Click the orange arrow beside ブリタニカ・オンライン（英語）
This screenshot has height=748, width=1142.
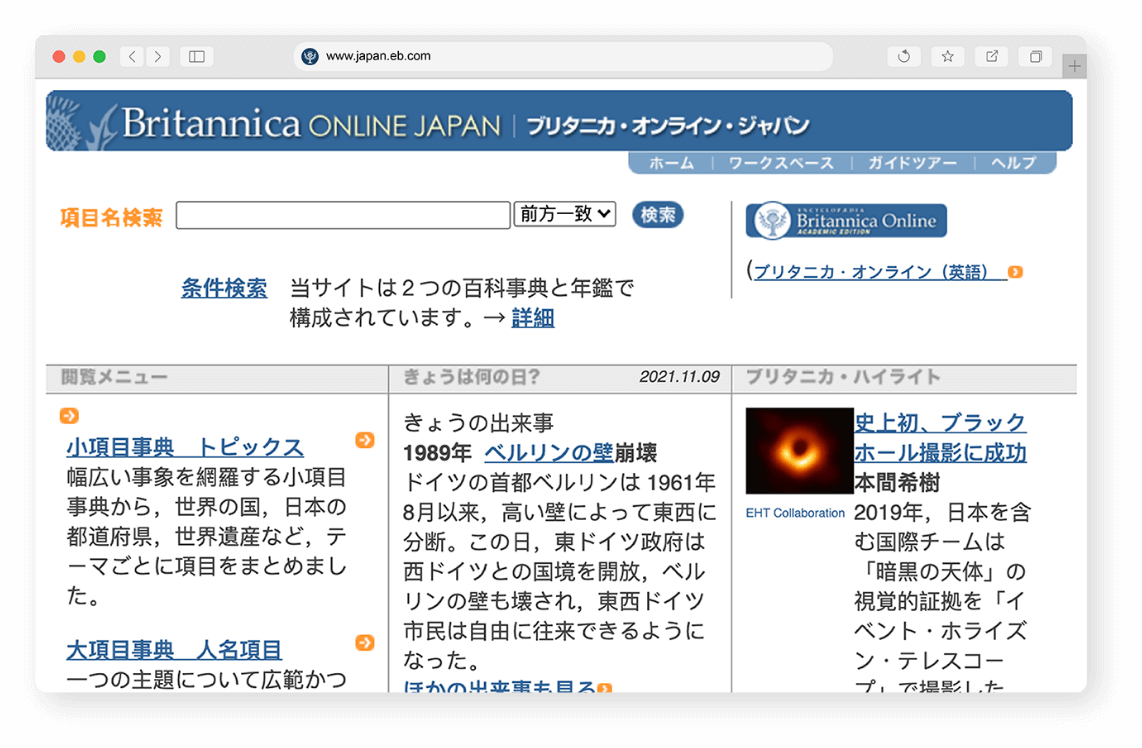click(x=1015, y=272)
